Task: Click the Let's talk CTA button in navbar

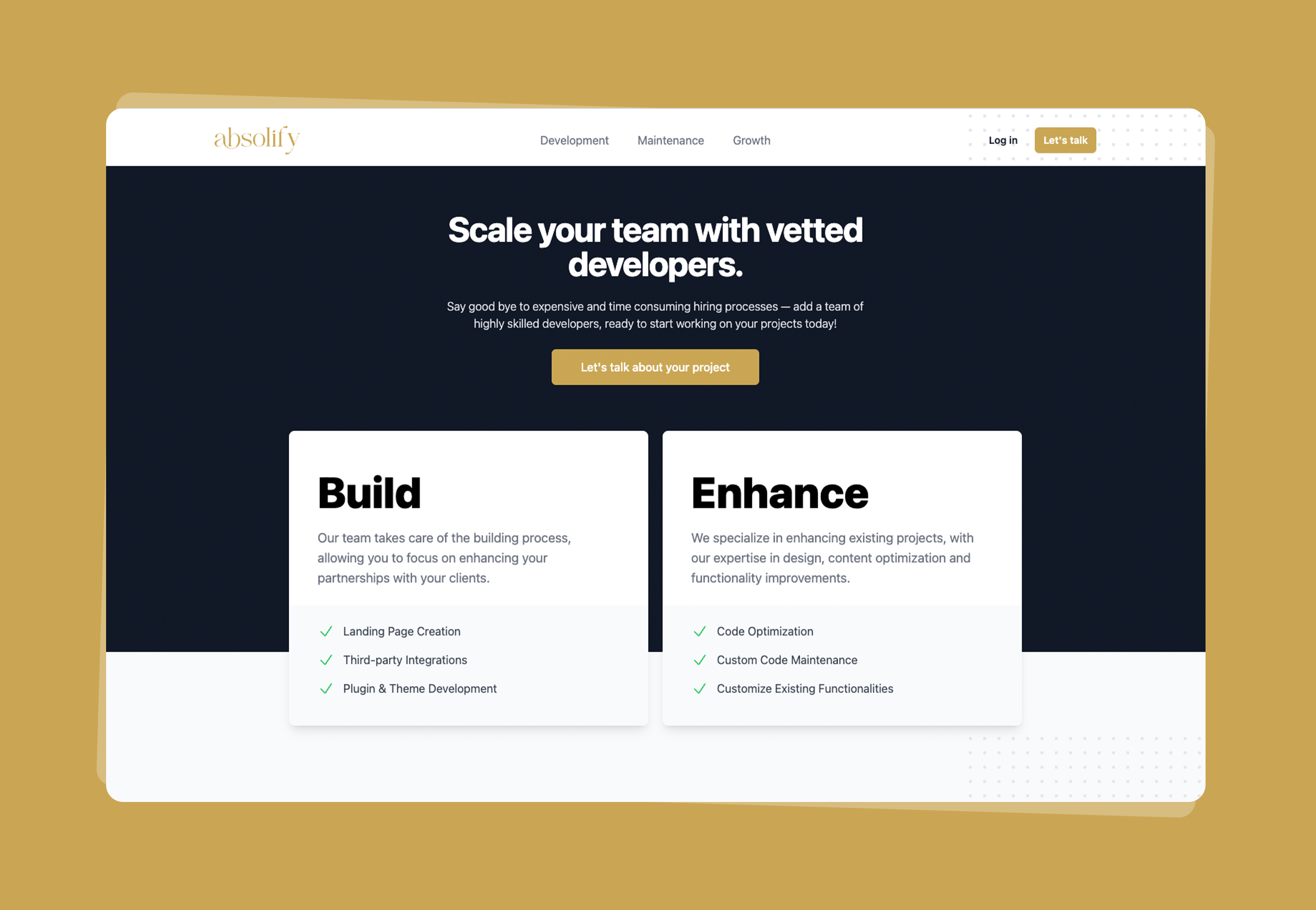Action: pyautogui.click(x=1065, y=140)
